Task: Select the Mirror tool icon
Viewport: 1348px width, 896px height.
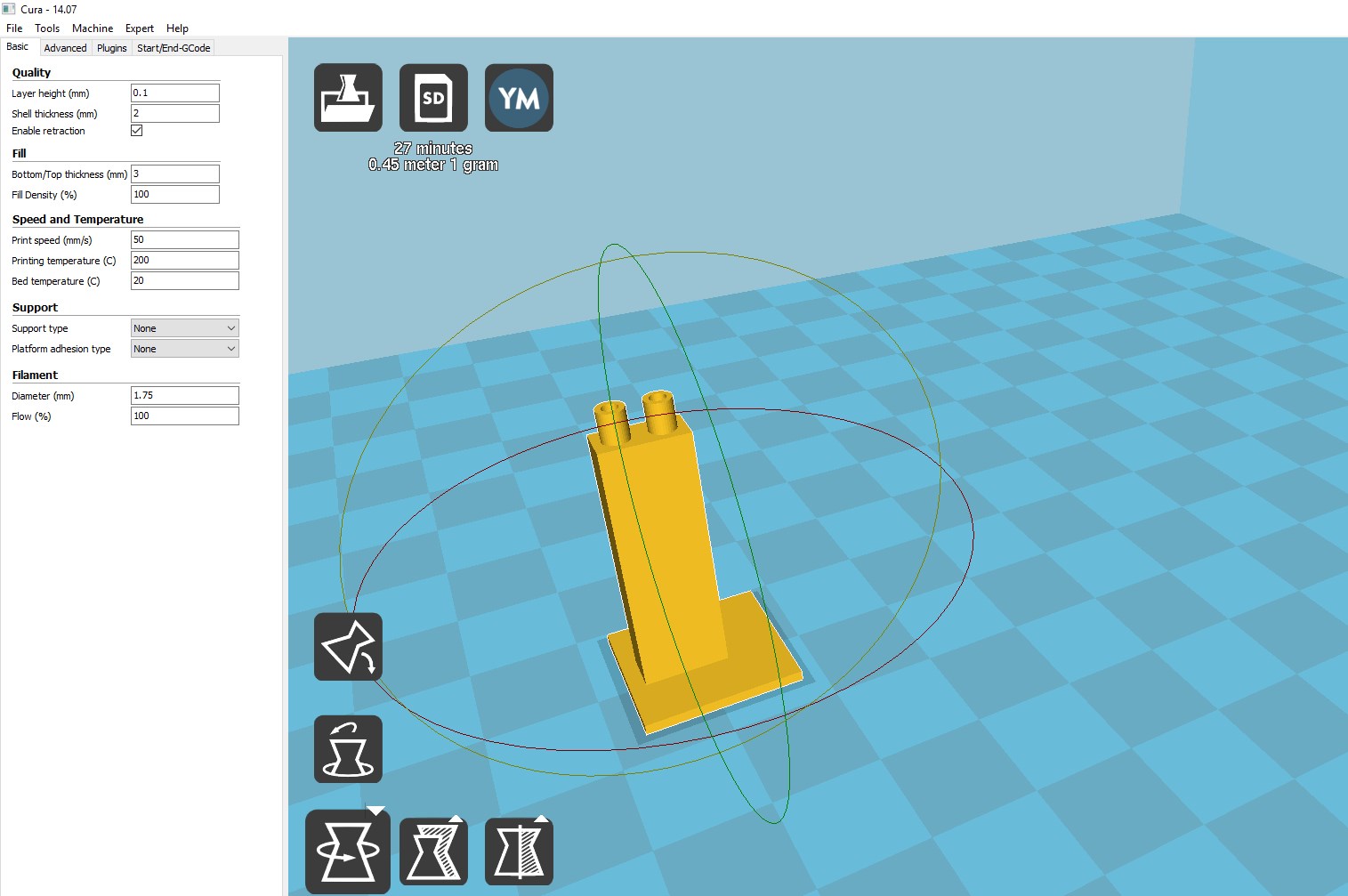Action: (519, 852)
